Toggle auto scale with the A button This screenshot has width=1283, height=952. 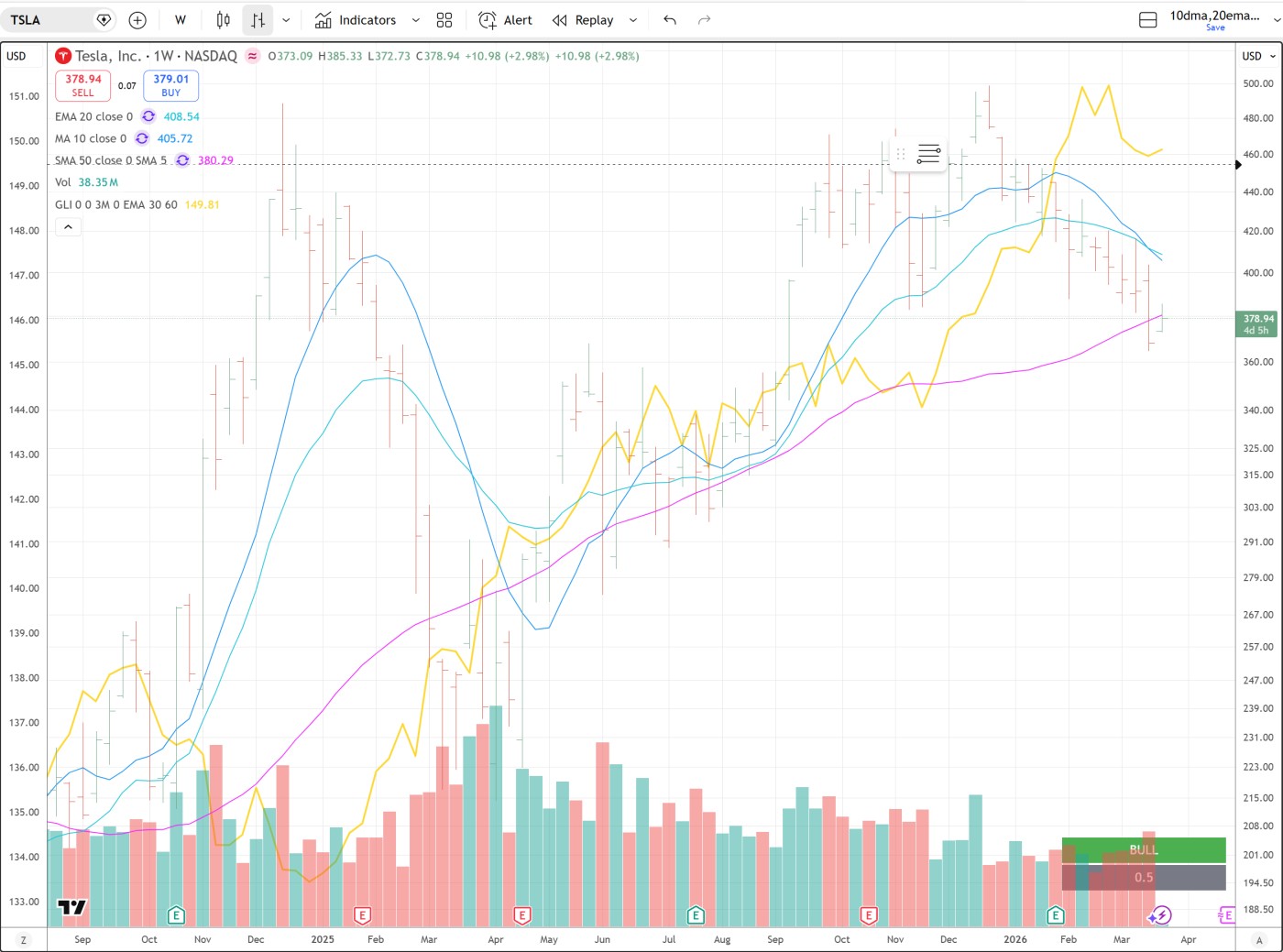(x=1259, y=939)
